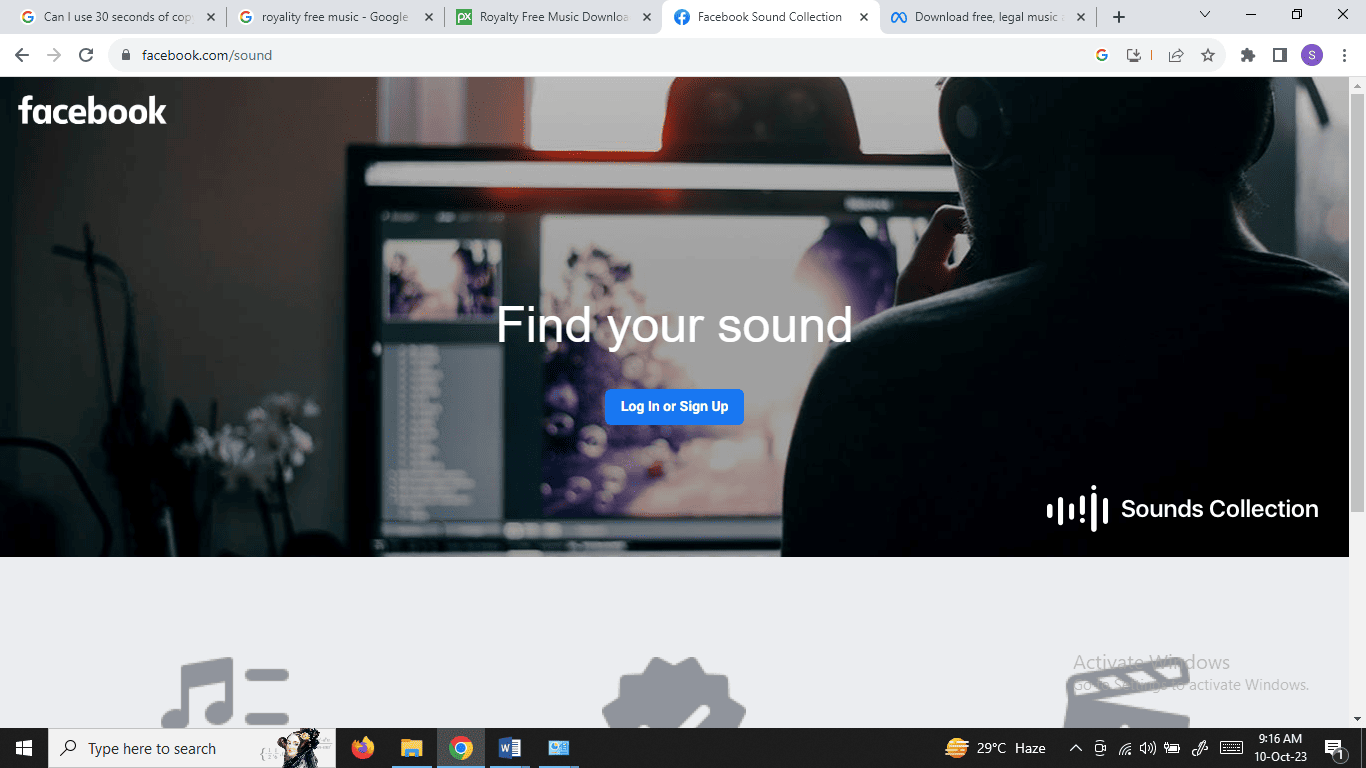Click the Log In or Sign Up button
The width and height of the screenshot is (1366, 768).
tap(674, 406)
